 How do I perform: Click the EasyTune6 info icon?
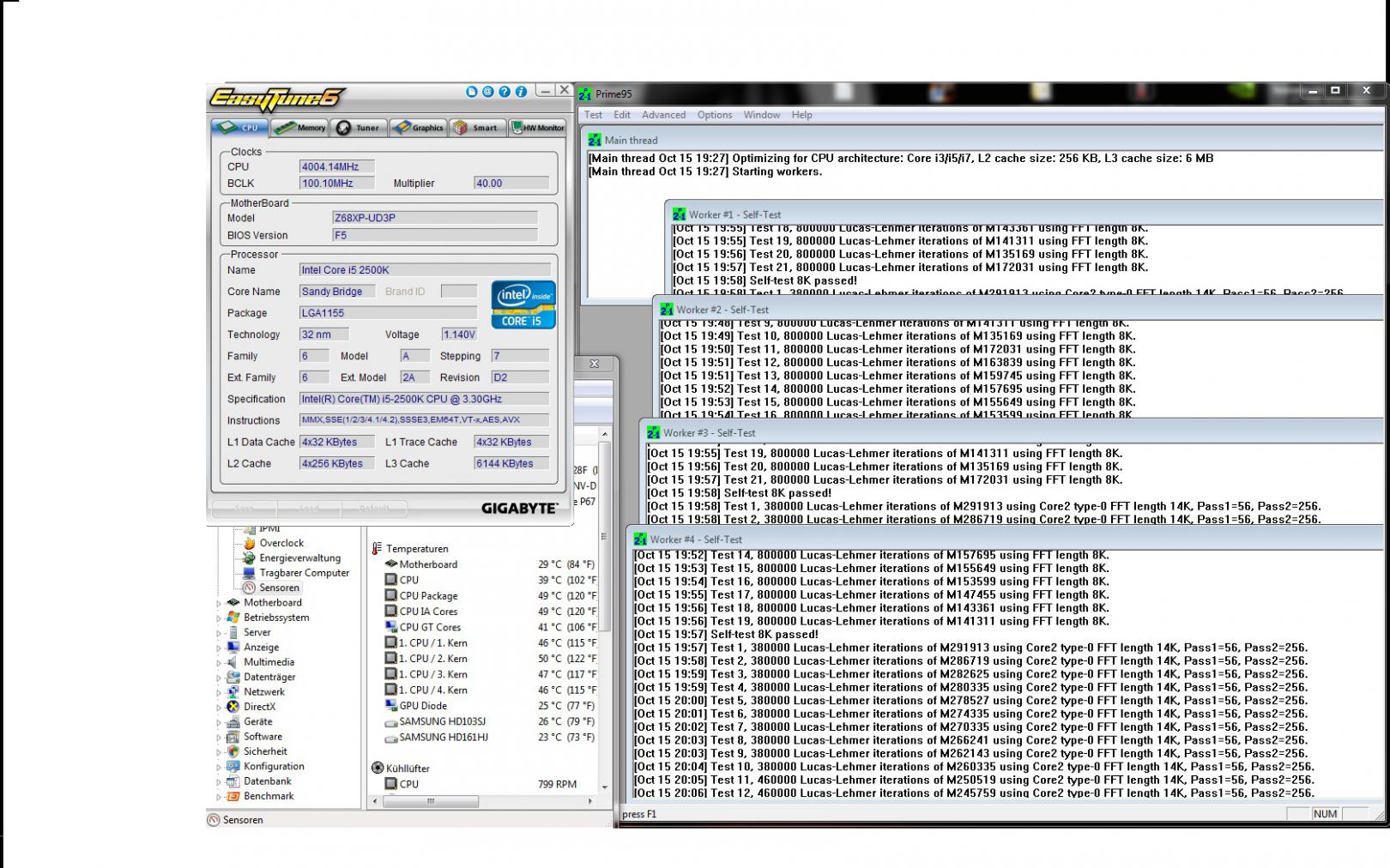click(521, 92)
